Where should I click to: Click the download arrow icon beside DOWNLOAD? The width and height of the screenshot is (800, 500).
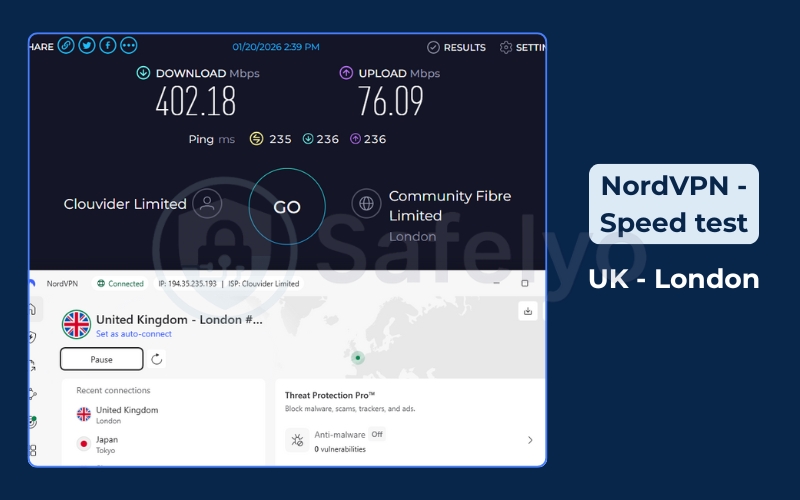click(143, 73)
